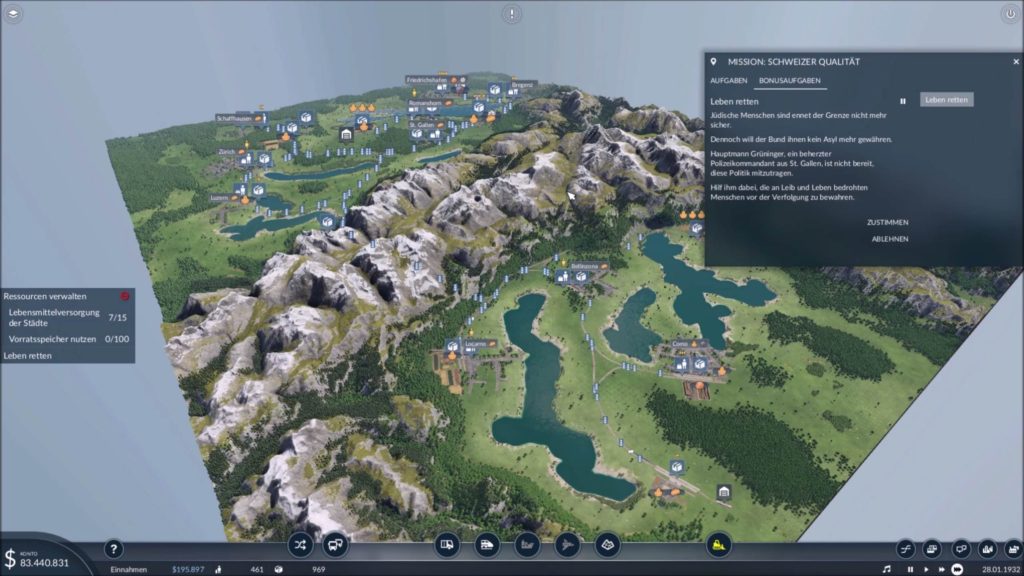Open the line manager icon
This screenshot has height=576, width=1024.
pos(300,545)
